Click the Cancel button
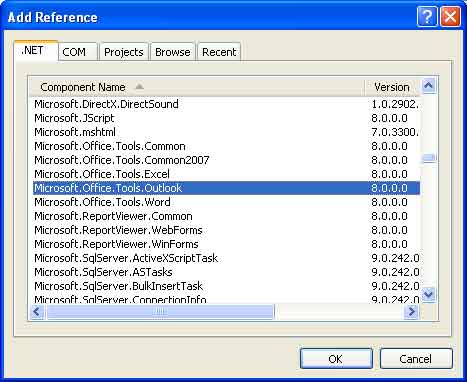Image resolution: width=467 pixels, height=382 pixels. pos(416,359)
